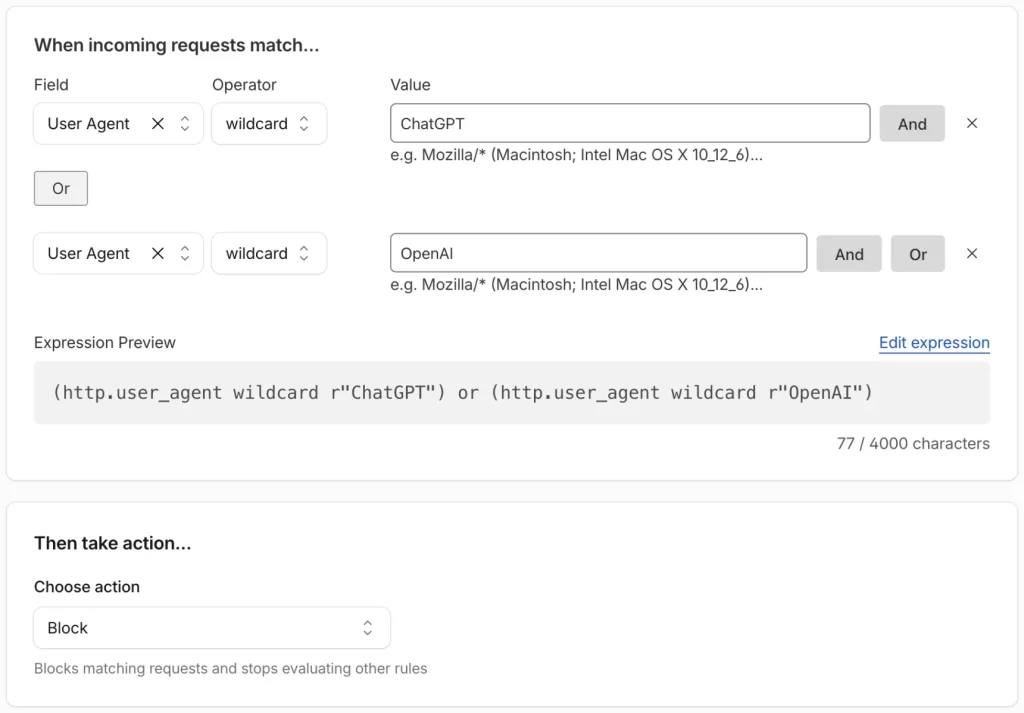This screenshot has height=713, width=1024.
Task: Click the Expression Preview code box
Action: pos(512,393)
